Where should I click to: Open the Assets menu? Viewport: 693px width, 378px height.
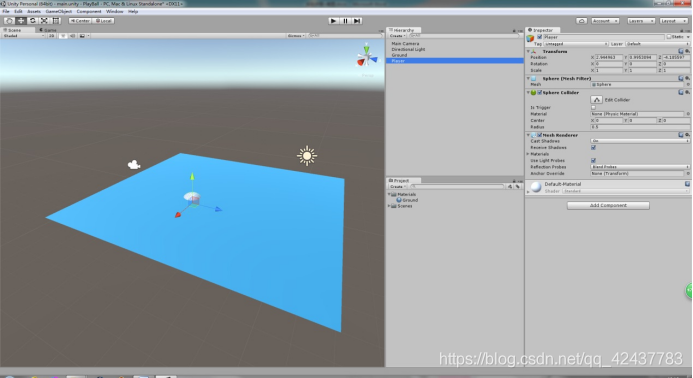(34, 11)
